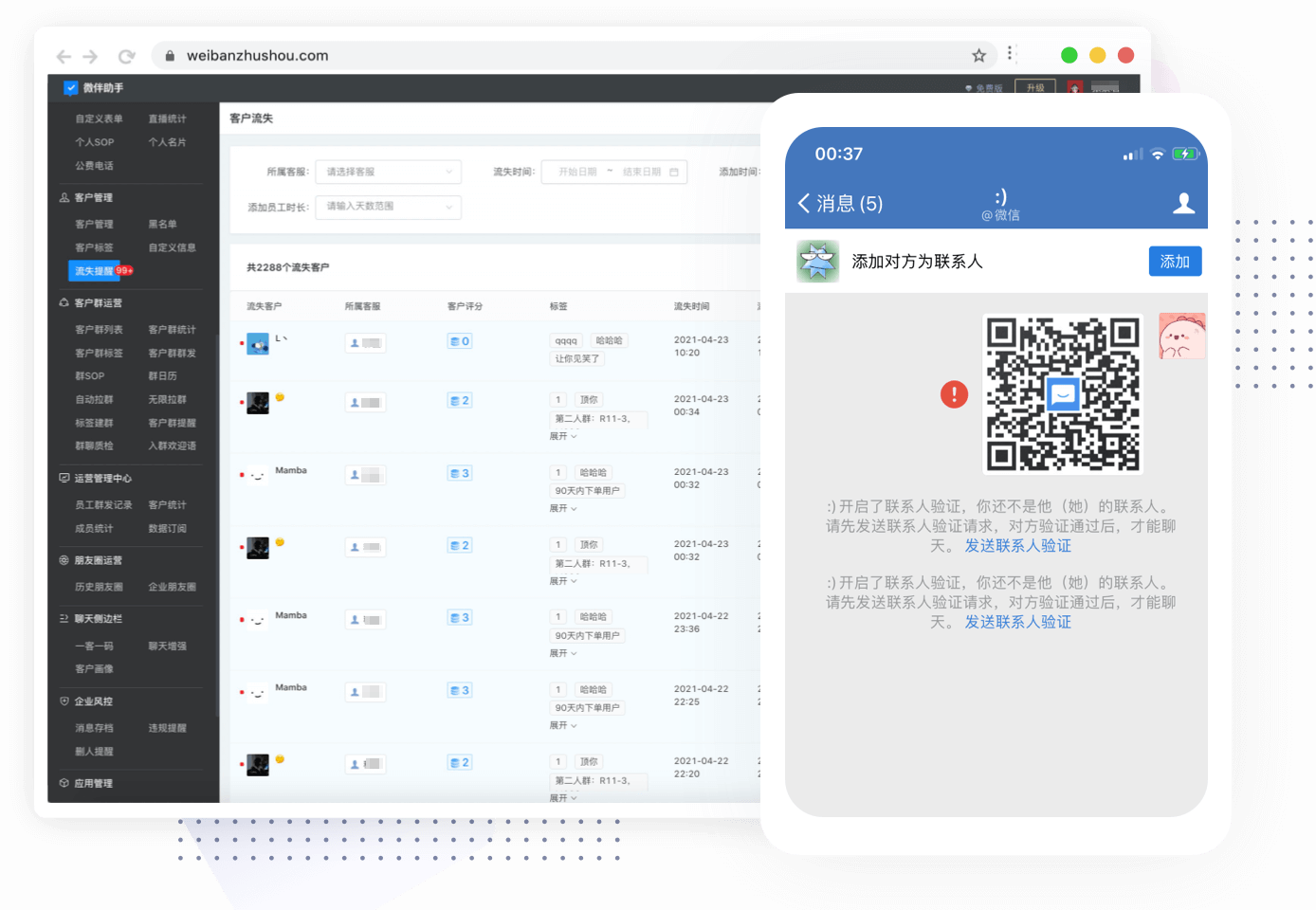This screenshot has height=910, width=1316.
Task: Click the 应用管理 cube icon
Action: (64, 783)
